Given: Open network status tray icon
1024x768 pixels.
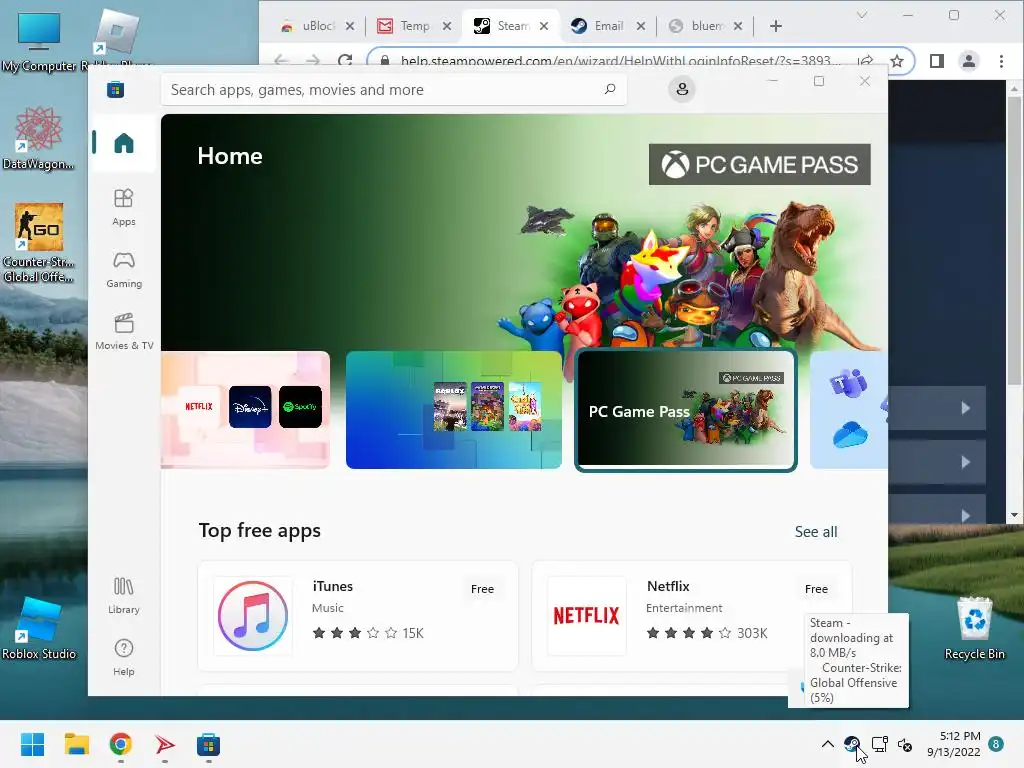Looking at the screenshot, I should click(x=880, y=744).
